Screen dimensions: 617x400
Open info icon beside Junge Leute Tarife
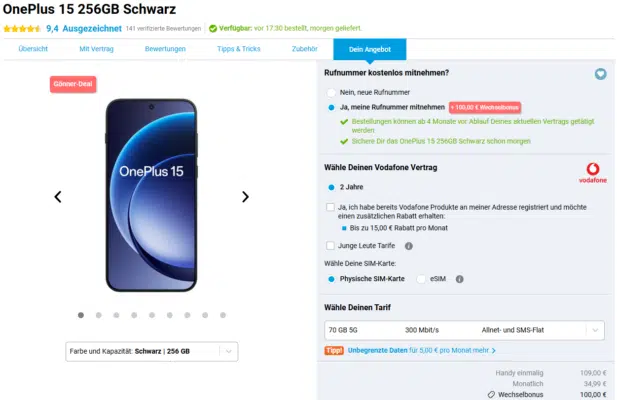coord(409,245)
